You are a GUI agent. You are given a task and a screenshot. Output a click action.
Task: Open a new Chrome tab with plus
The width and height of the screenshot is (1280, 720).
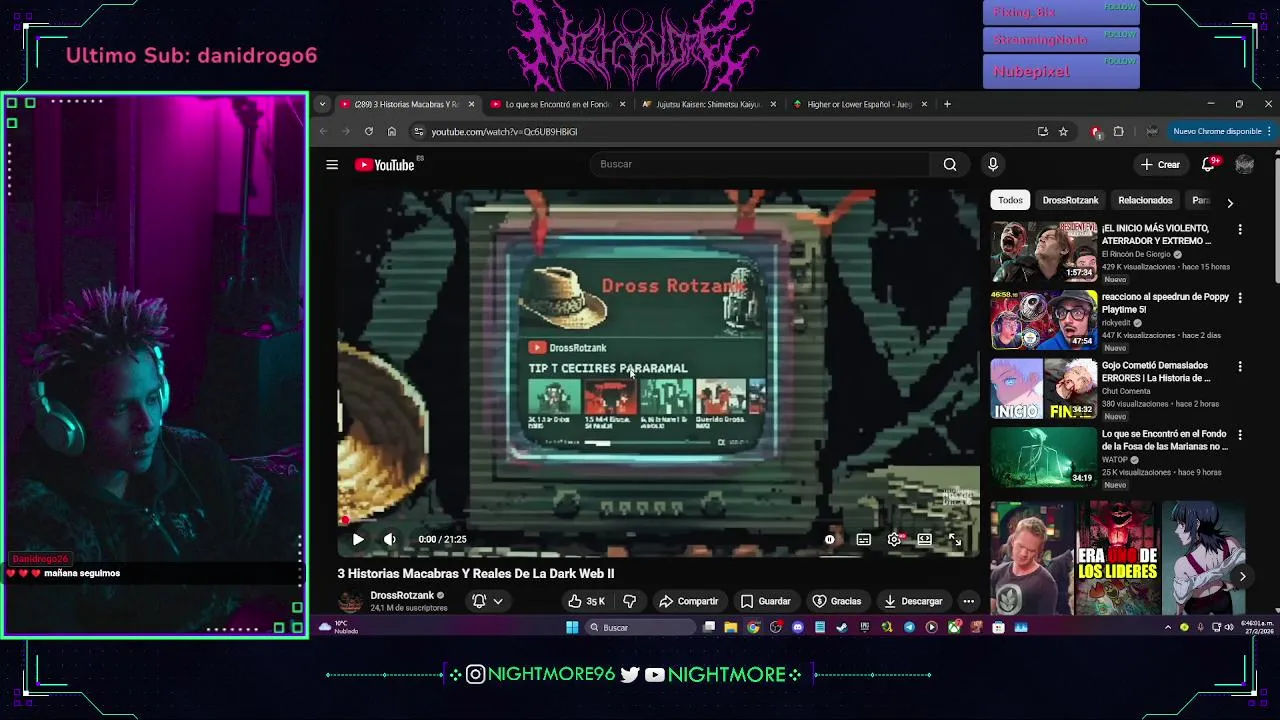947,104
